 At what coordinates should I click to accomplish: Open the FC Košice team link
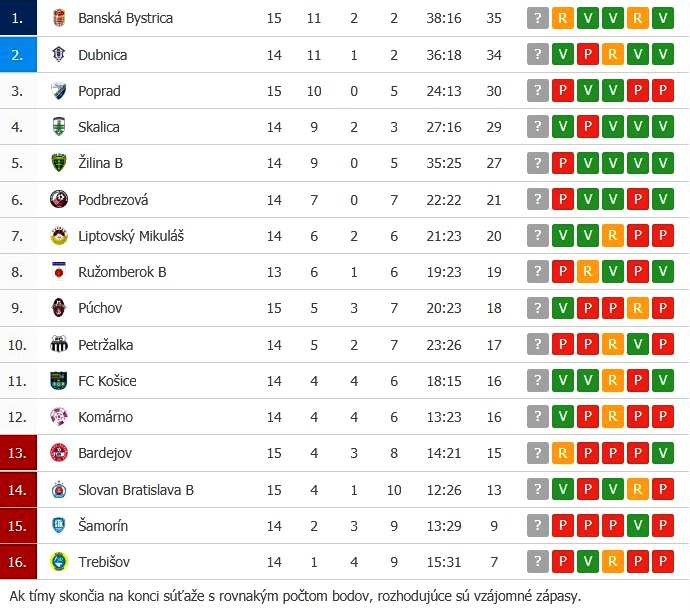coord(107,381)
